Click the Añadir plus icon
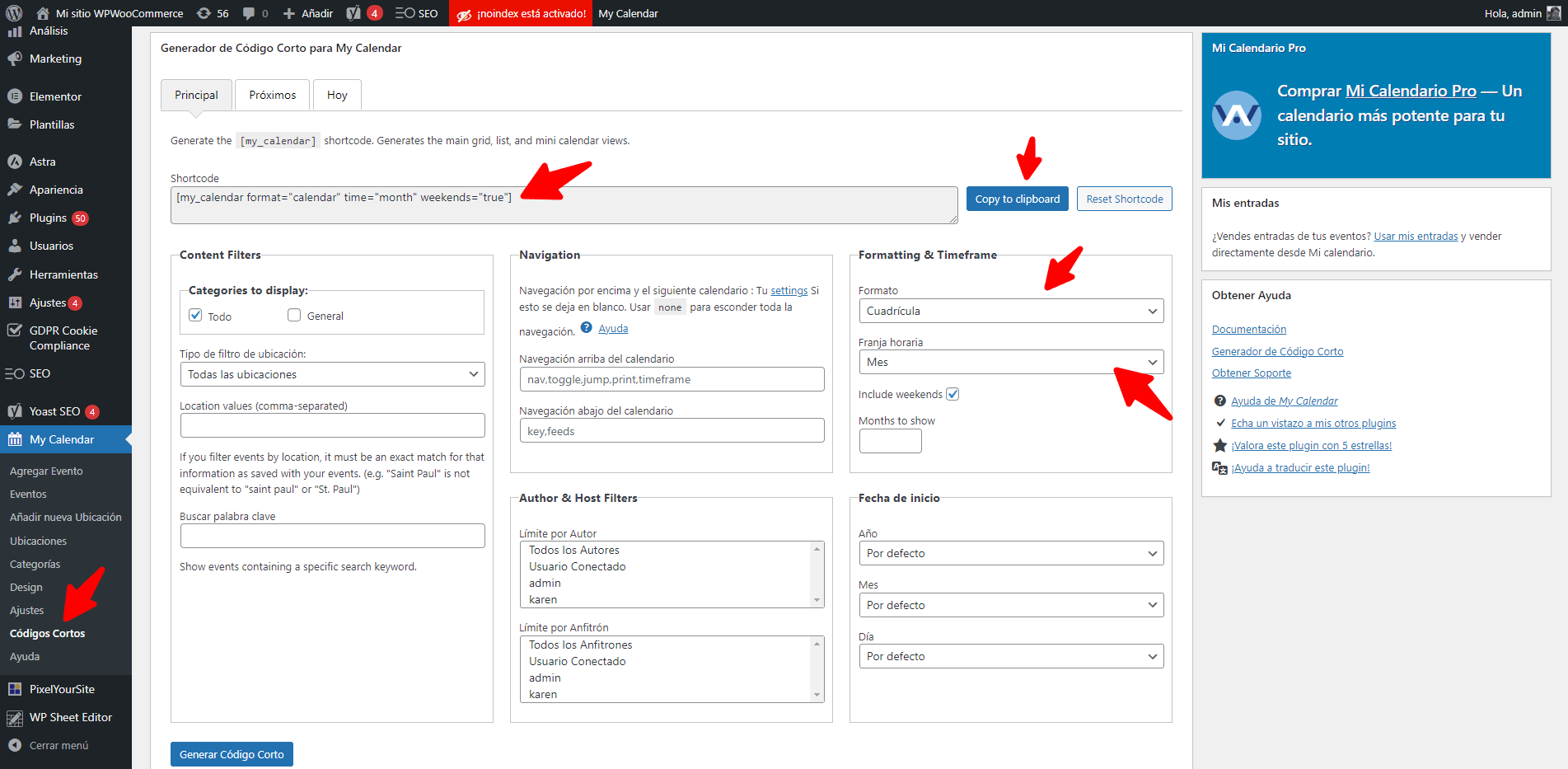This screenshot has height=769, width=1568. tap(289, 13)
